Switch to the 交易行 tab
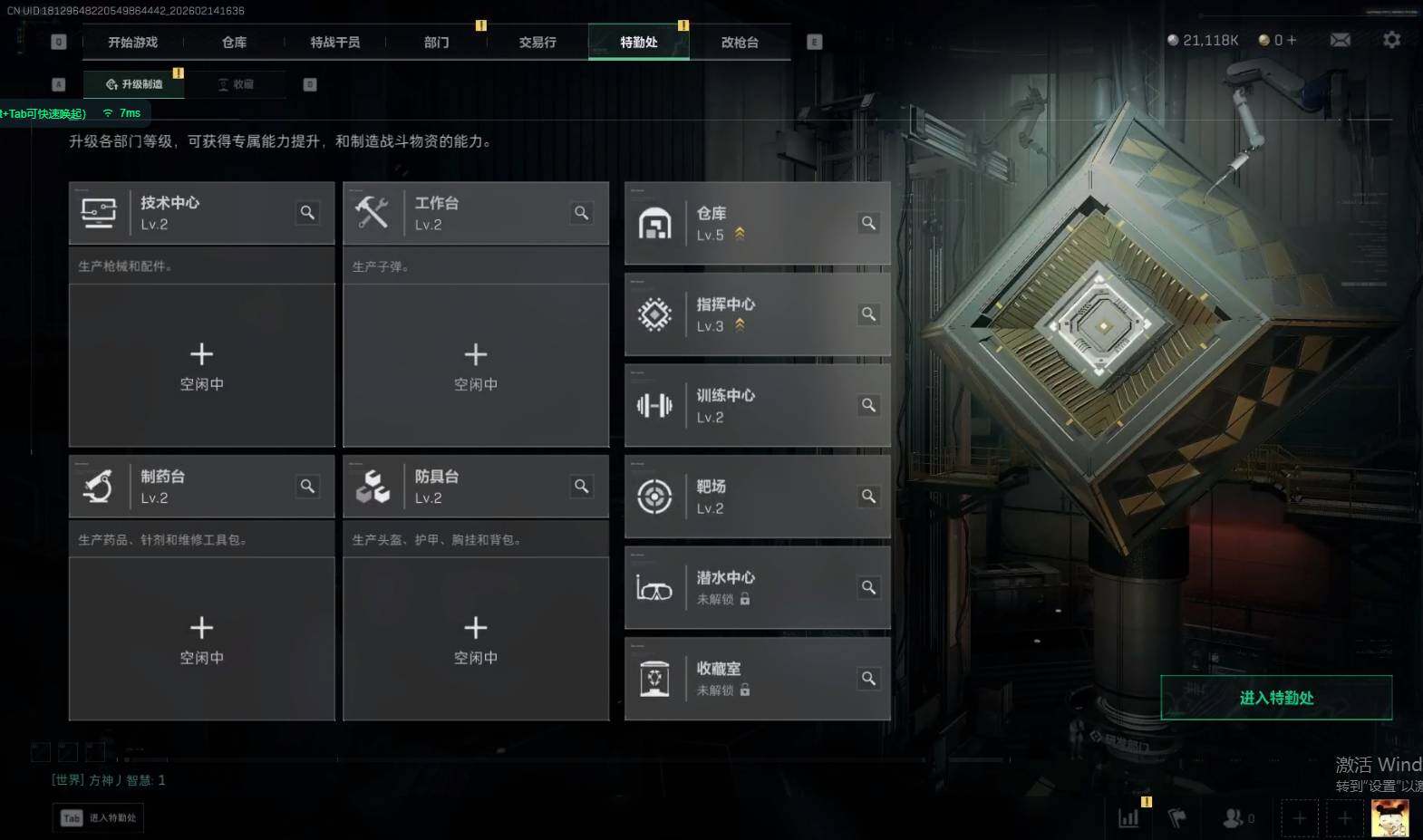The width and height of the screenshot is (1423, 840). (537, 42)
